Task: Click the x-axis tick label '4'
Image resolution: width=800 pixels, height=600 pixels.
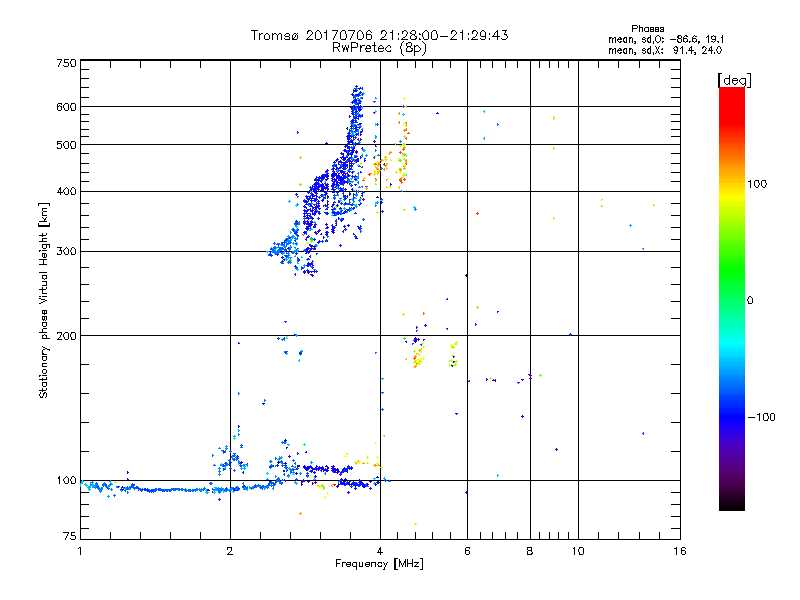Action: (x=380, y=551)
